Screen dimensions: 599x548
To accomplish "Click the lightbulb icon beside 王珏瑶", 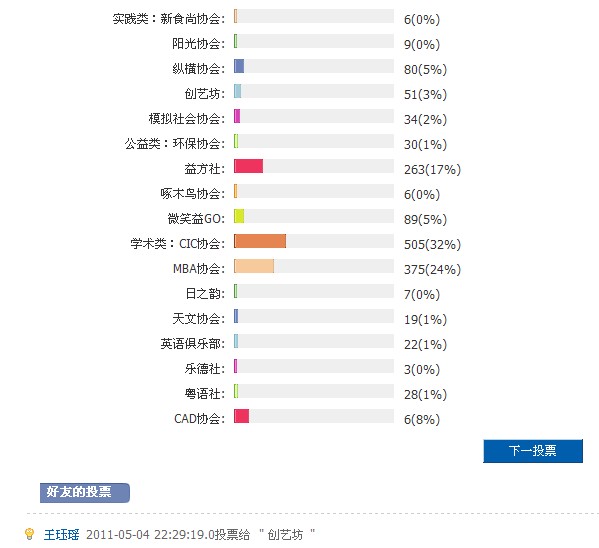I will click(x=29, y=534).
